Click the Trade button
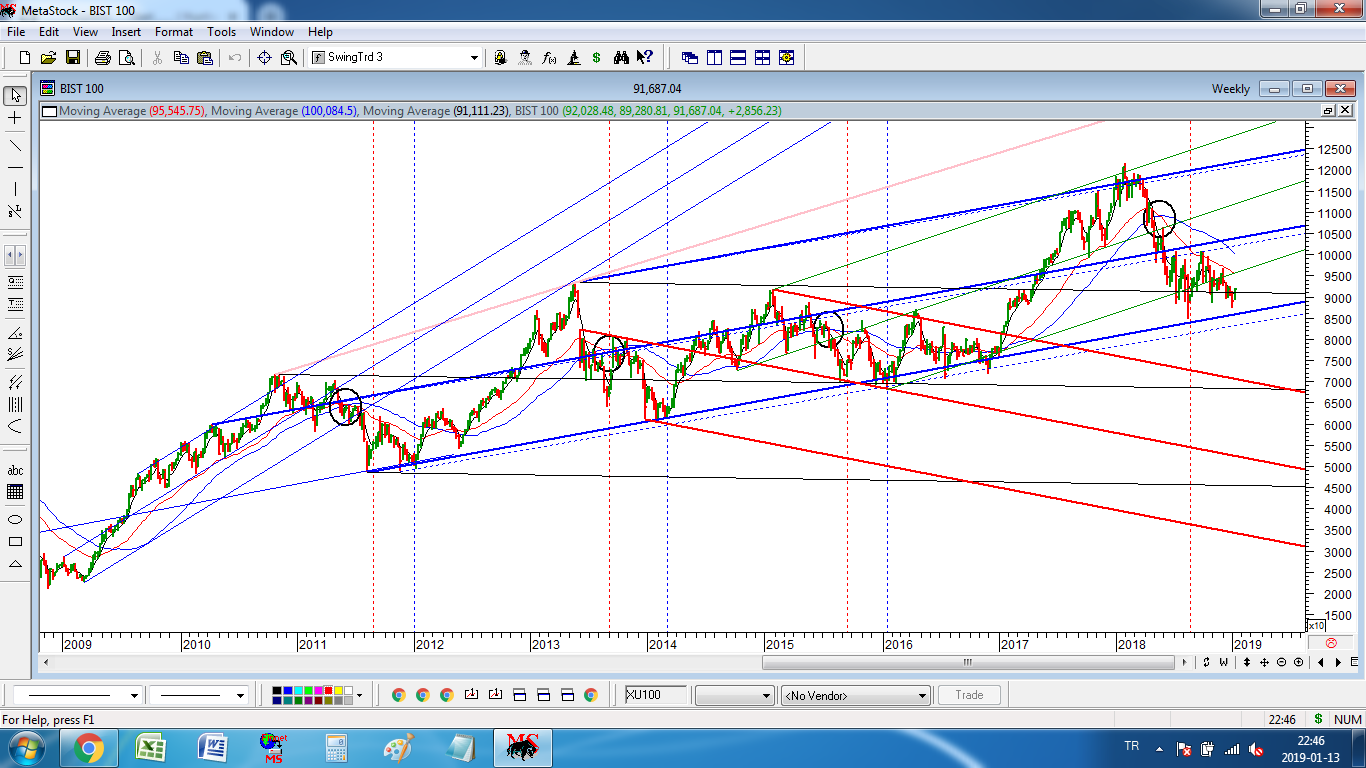The width and height of the screenshot is (1366, 768). point(969,695)
